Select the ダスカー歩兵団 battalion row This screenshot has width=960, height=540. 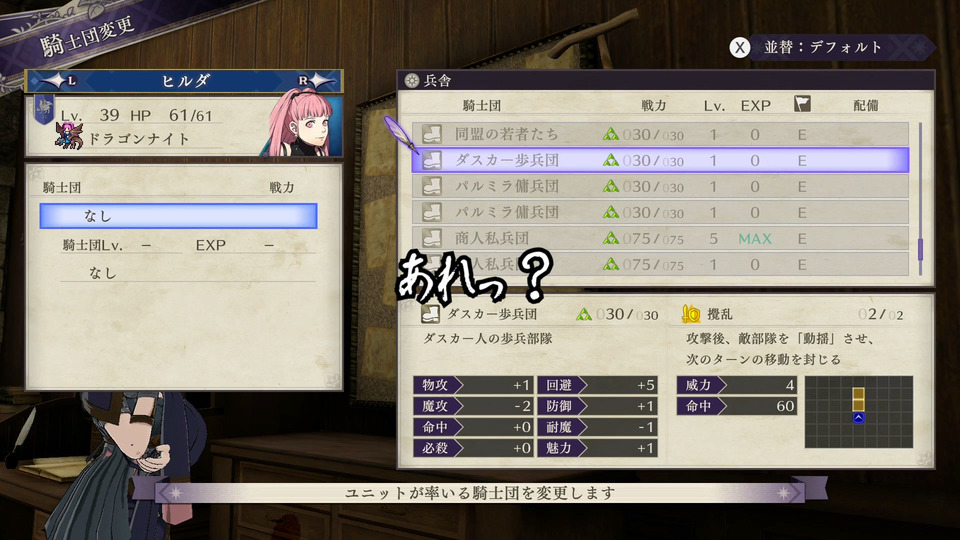coord(660,160)
